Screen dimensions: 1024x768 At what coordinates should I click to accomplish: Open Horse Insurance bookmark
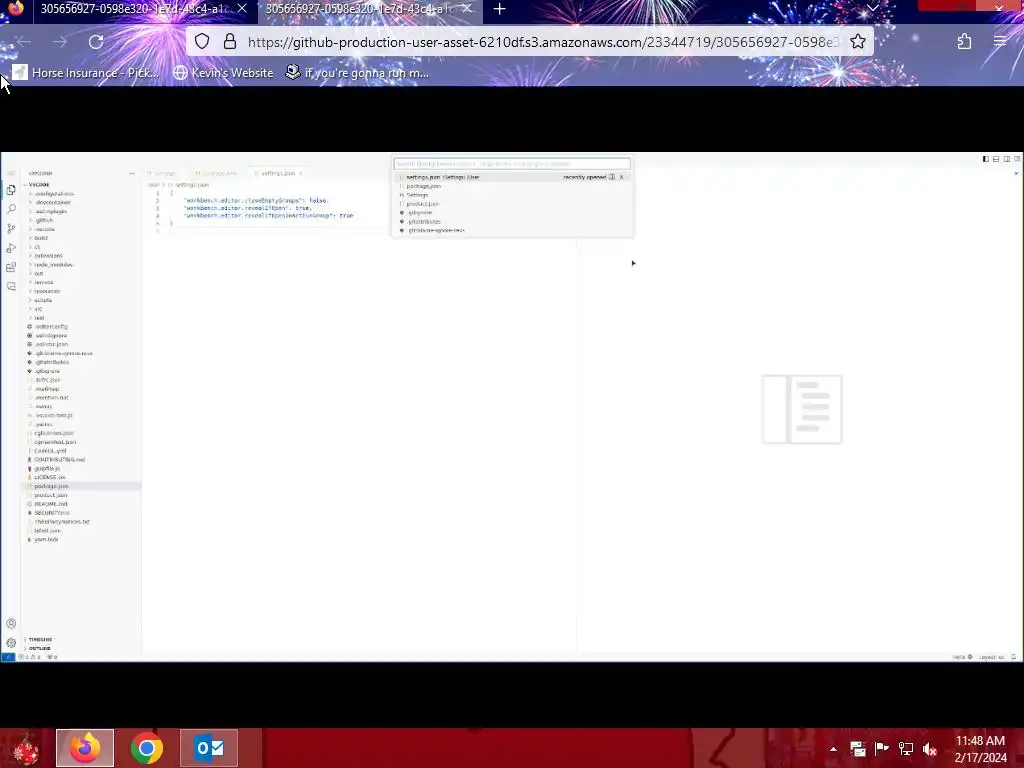(x=86, y=73)
